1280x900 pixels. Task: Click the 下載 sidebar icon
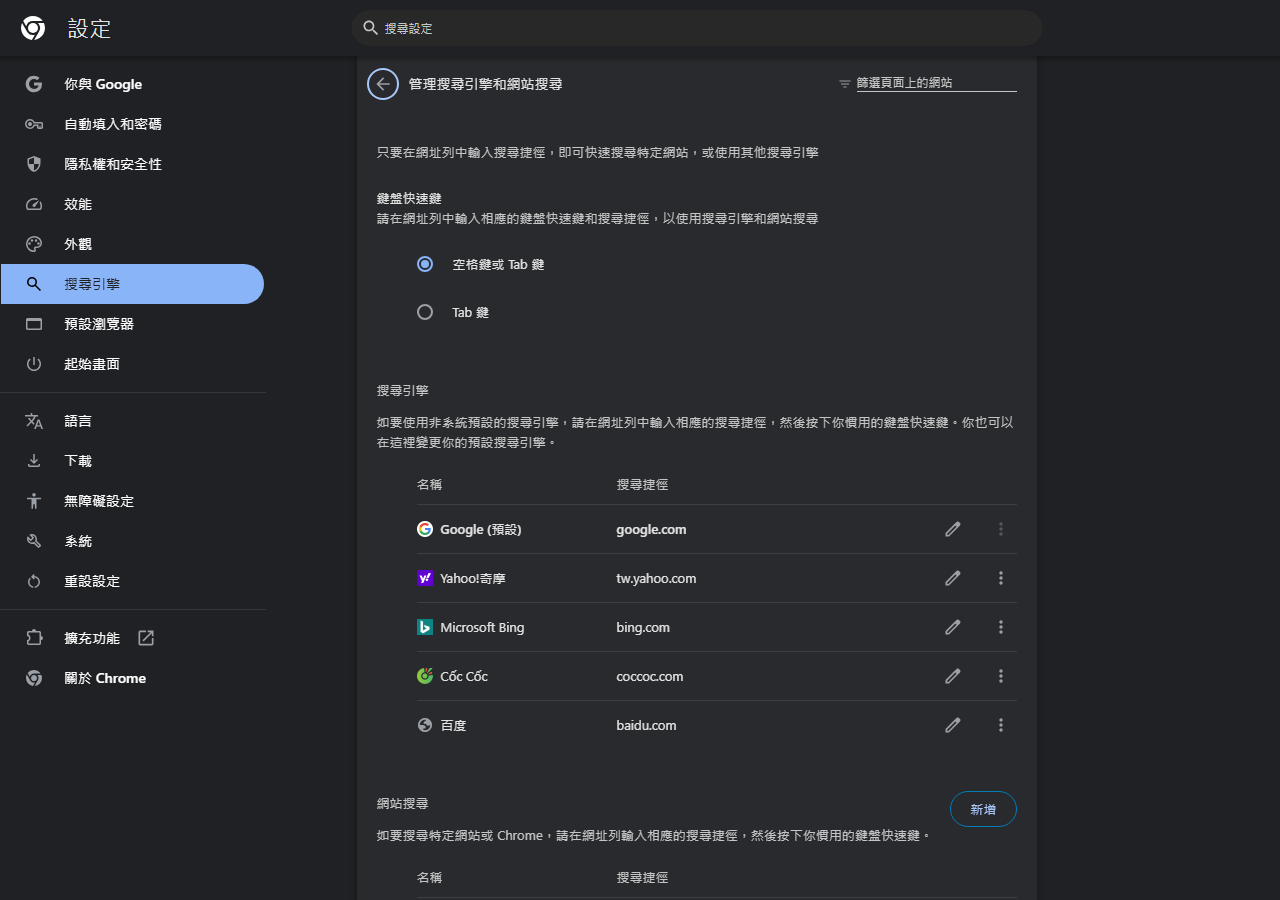click(x=33, y=461)
